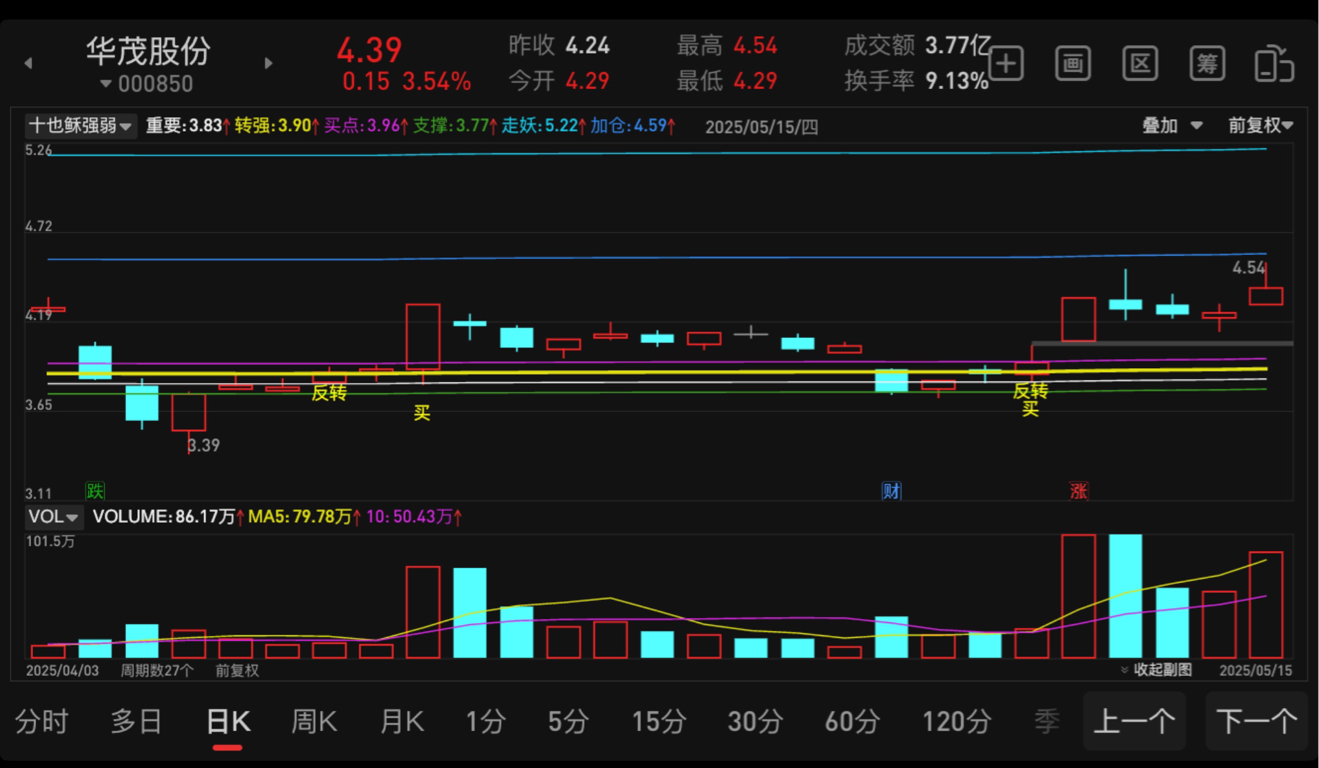This screenshot has width=1319, height=768.
Task: Go to previous stock with left arrow
Action: click(28, 64)
